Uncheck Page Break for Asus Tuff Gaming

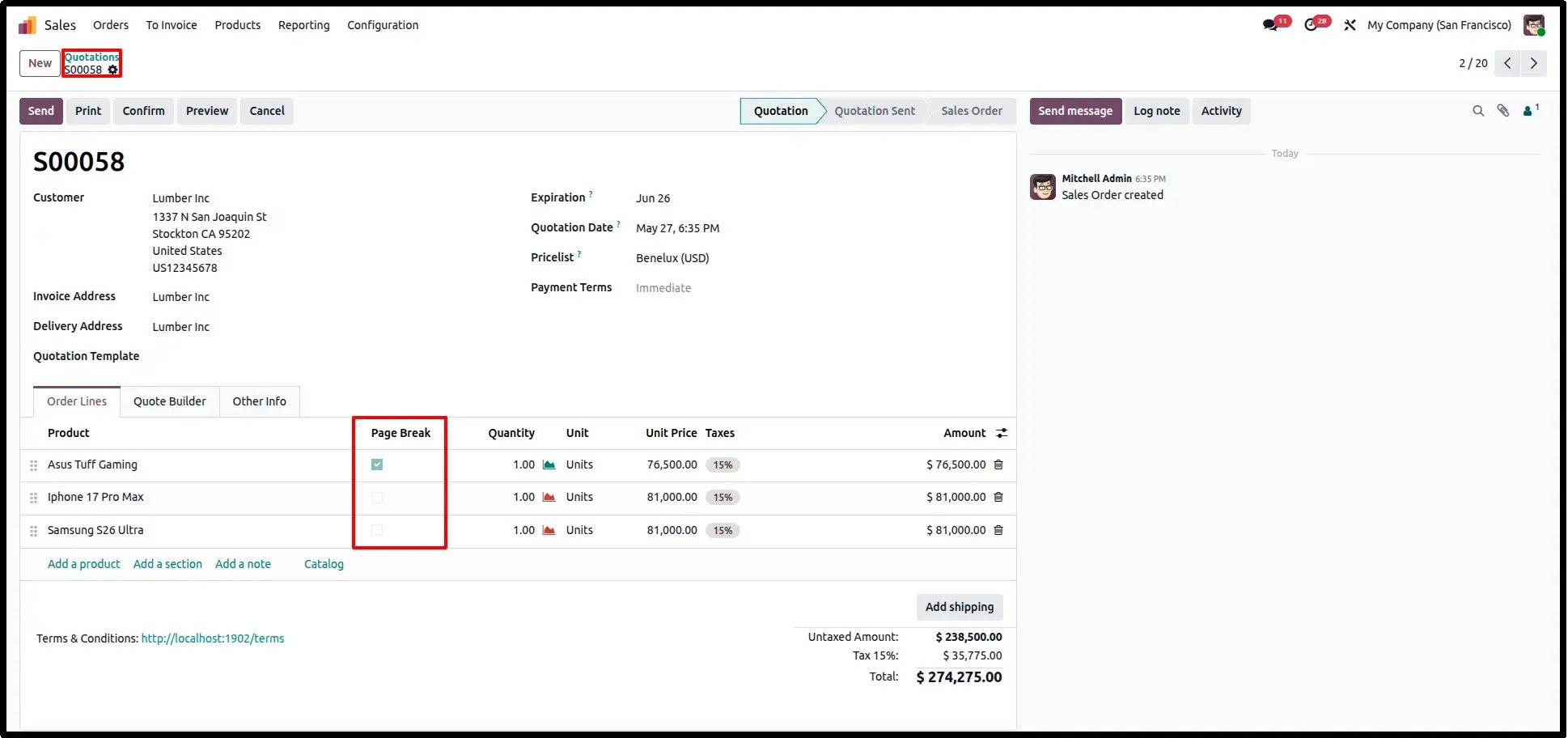click(377, 464)
